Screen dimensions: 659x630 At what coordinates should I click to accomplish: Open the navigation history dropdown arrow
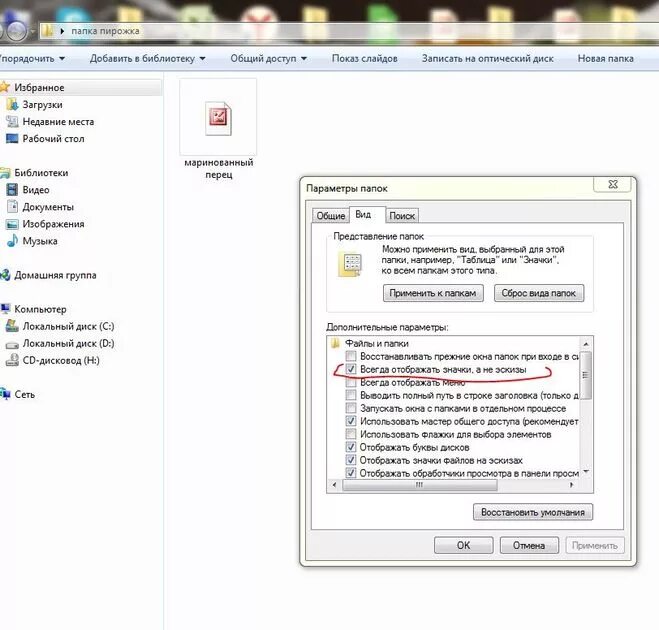pos(33,32)
